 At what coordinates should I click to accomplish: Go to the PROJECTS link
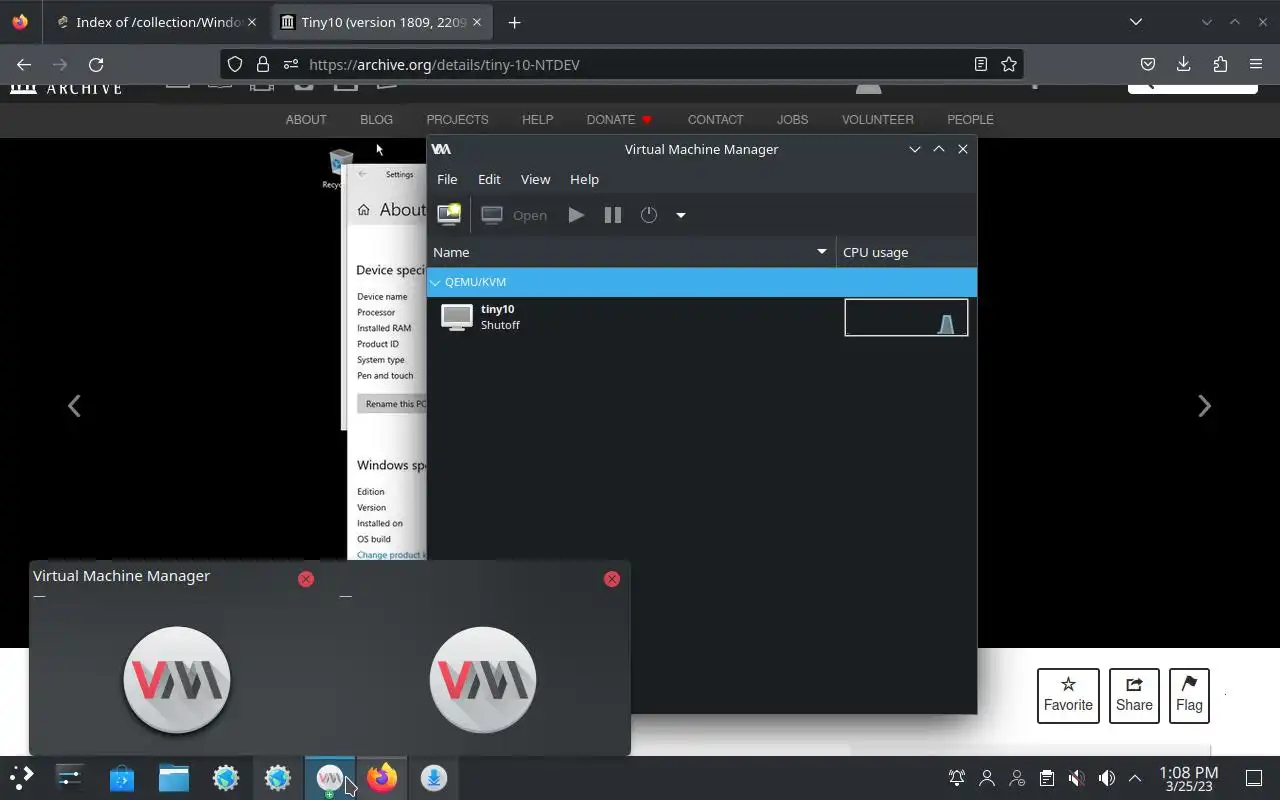click(x=457, y=119)
